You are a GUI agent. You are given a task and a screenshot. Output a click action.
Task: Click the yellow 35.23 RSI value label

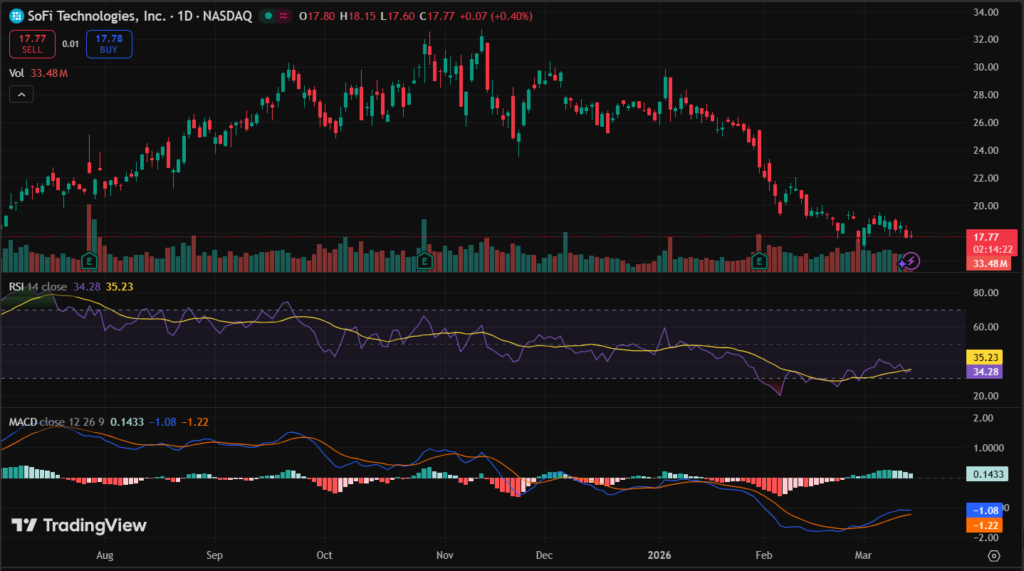pos(985,356)
